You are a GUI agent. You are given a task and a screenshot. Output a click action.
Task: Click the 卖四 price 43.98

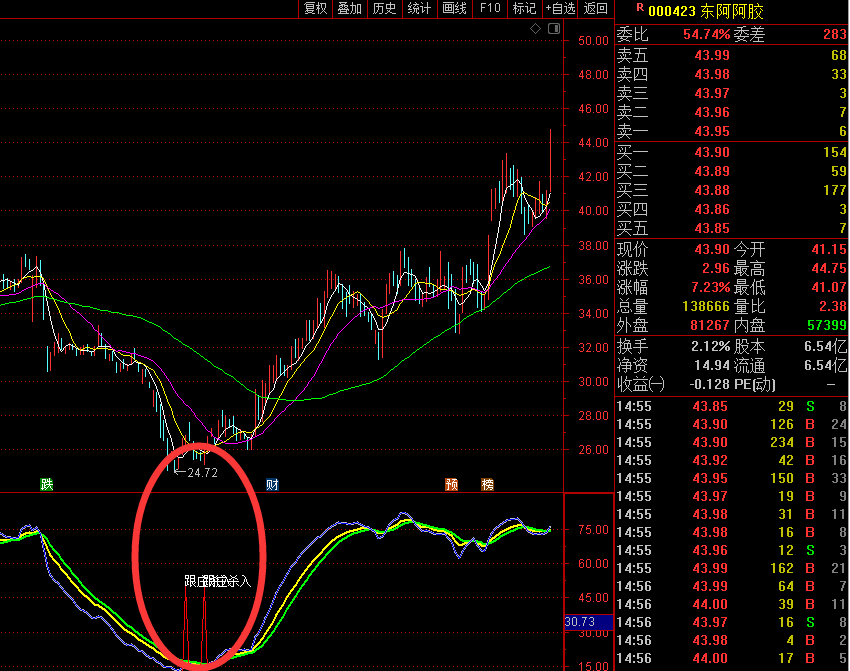(x=712, y=74)
